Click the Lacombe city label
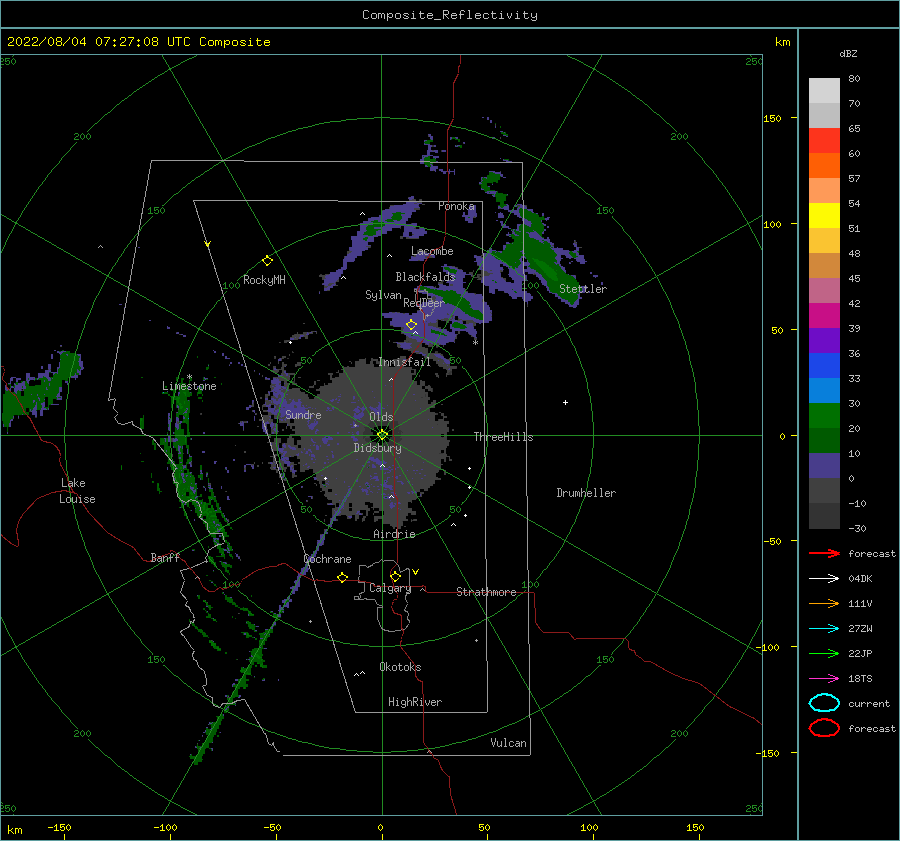The height and width of the screenshot is (841, 900). point(432,251)
